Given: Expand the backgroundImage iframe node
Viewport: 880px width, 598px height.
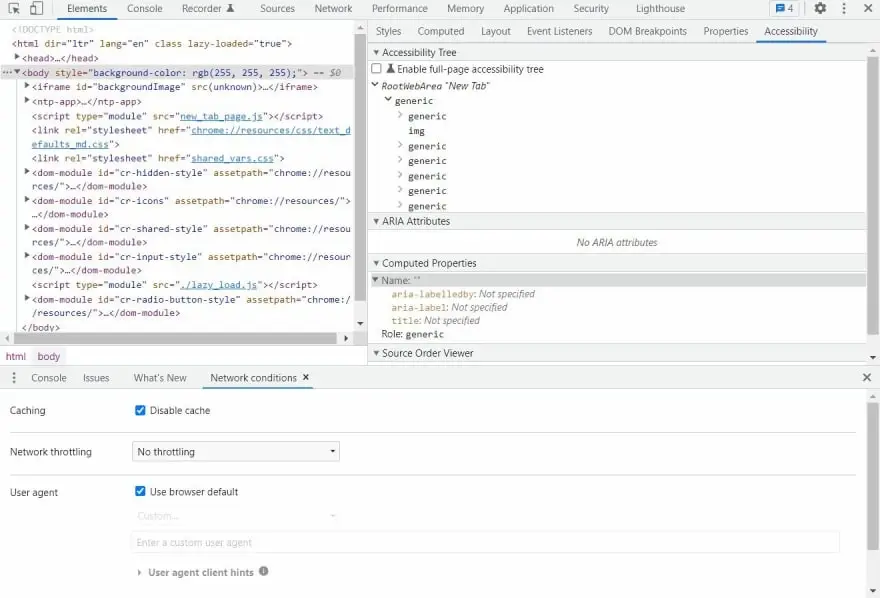Looking at the screenshot, I should [27, 86].
